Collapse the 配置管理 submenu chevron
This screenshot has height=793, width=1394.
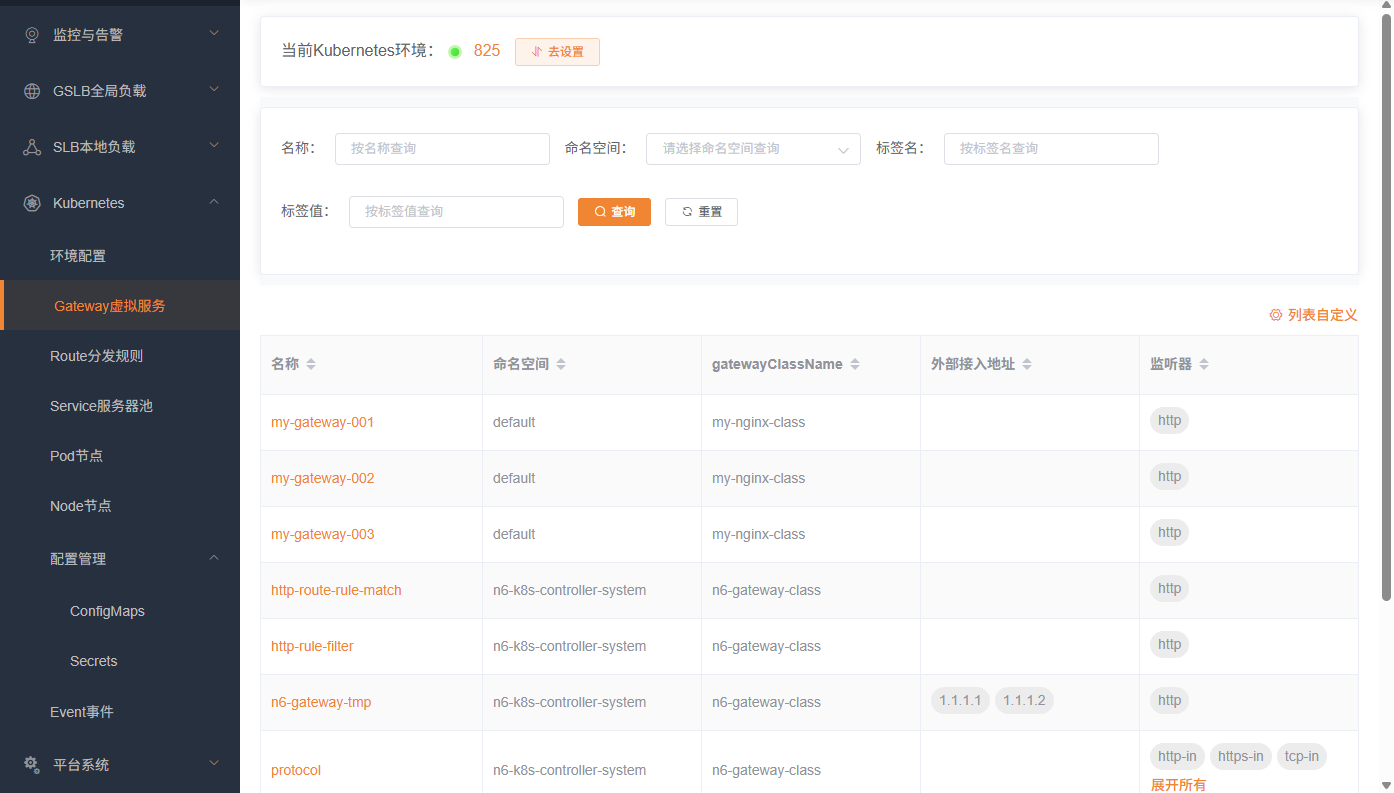[x=214, y=559]
